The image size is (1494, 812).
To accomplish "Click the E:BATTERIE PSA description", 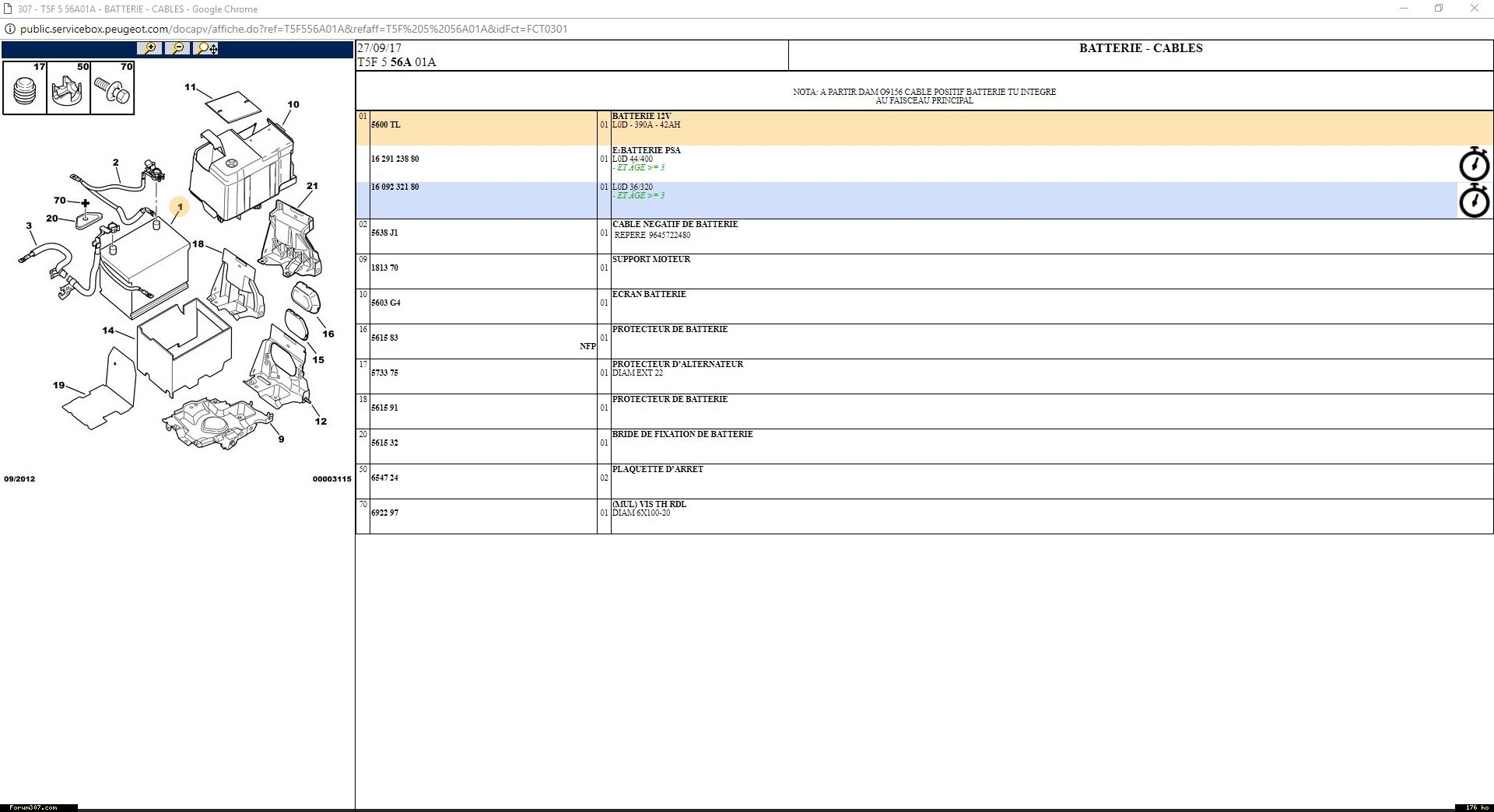I will [x=647, y=150].
